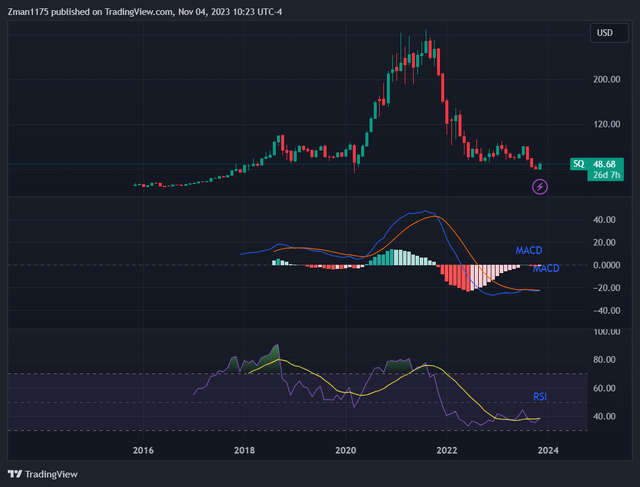This screenshot has width=640, height=487.
Task: Click the purple lightning bolt icon
Action: 540,186
